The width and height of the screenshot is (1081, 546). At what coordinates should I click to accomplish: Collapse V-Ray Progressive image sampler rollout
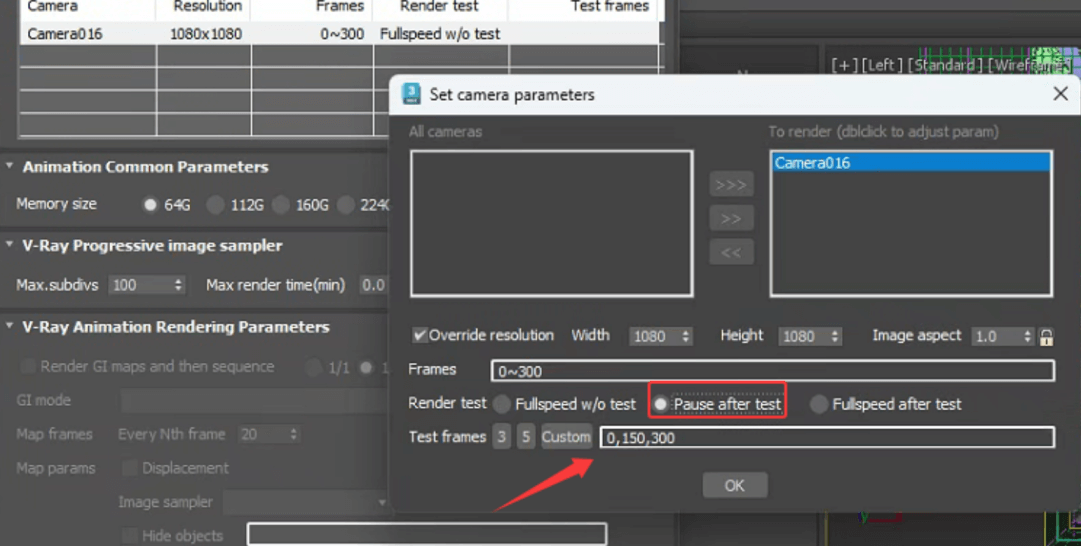point(10,245)
